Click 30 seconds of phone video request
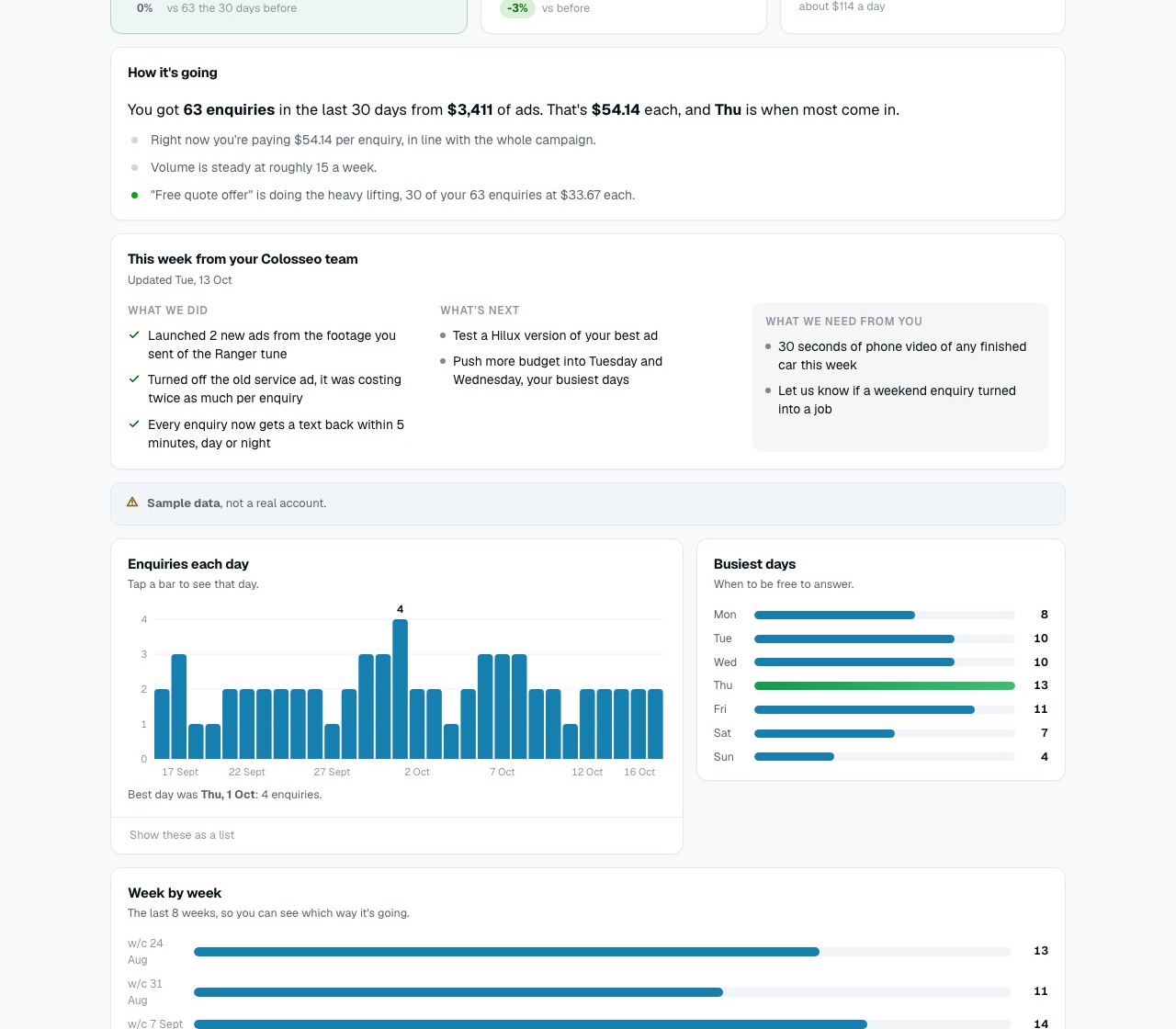This screenshot has height=1029, width=1176. tap(902, 356)
